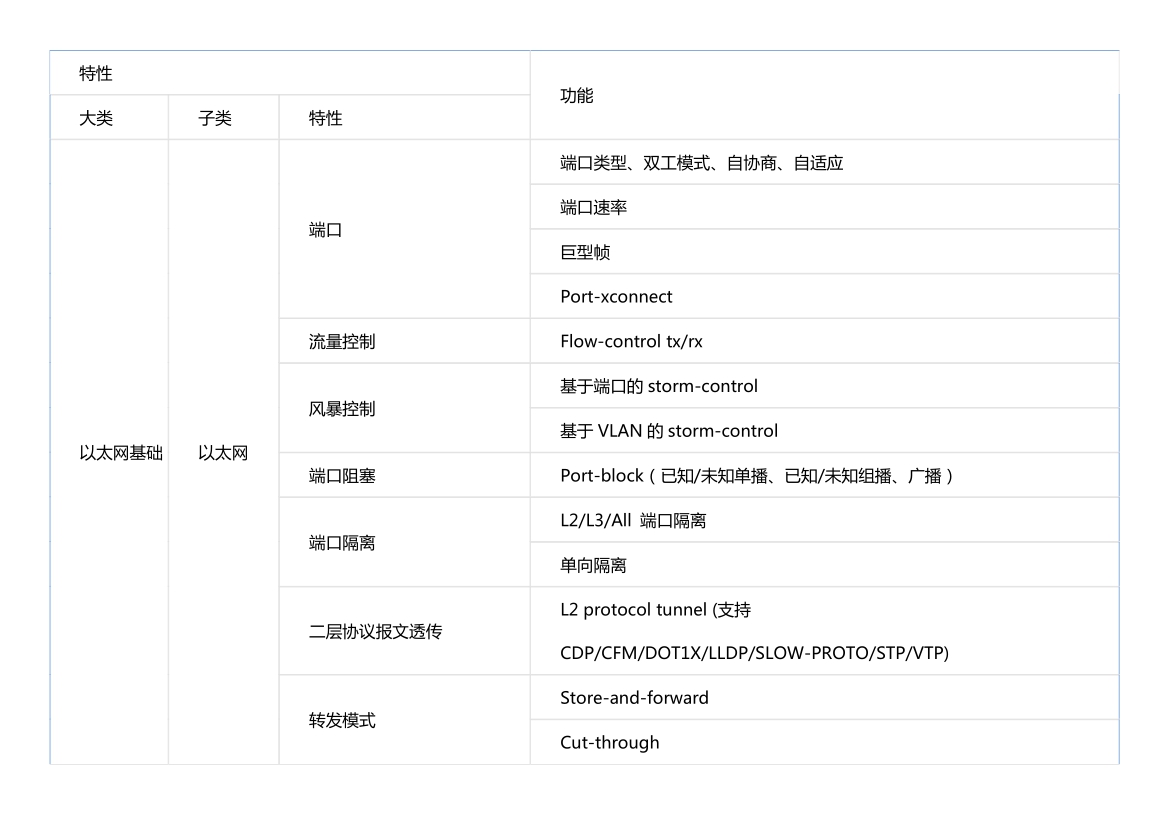Select the 端口 feature cell
Image resolution: width=1170 pixels, height=827 pixels.
[404, 229]
